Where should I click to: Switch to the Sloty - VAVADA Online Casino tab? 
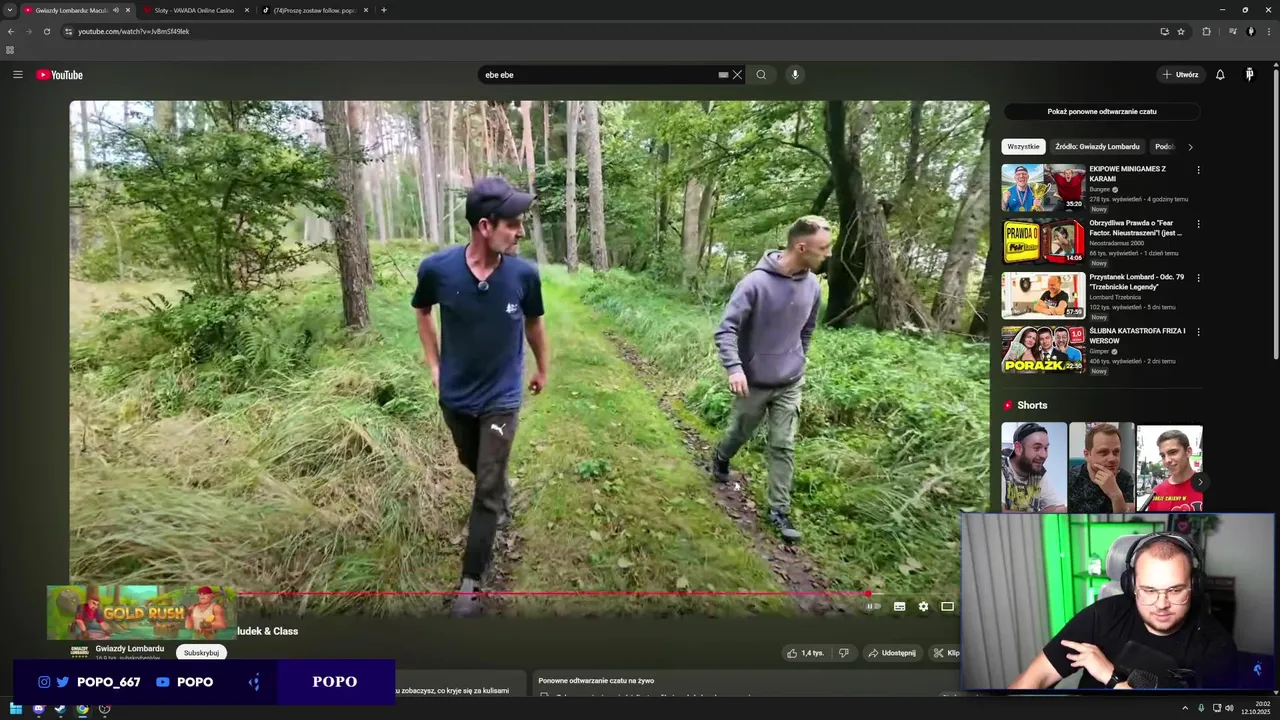point(194,10)
